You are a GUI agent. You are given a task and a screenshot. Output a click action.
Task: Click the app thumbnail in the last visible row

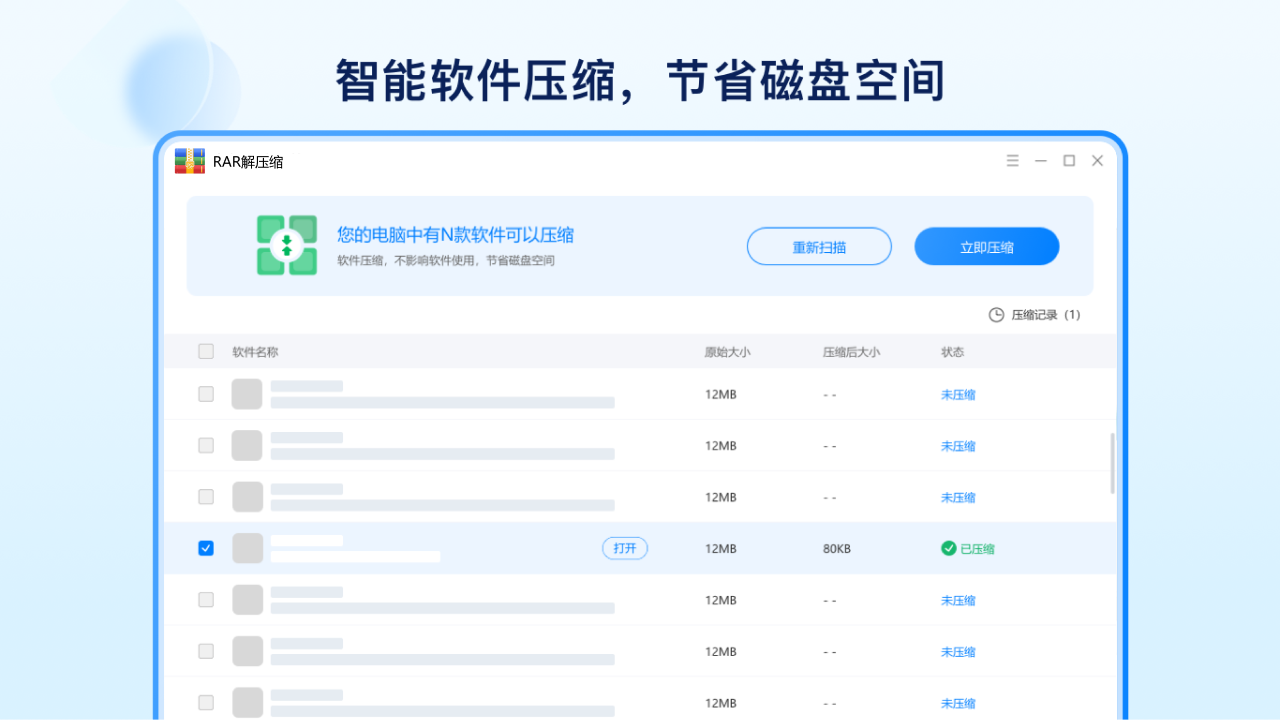coord(247,702)
